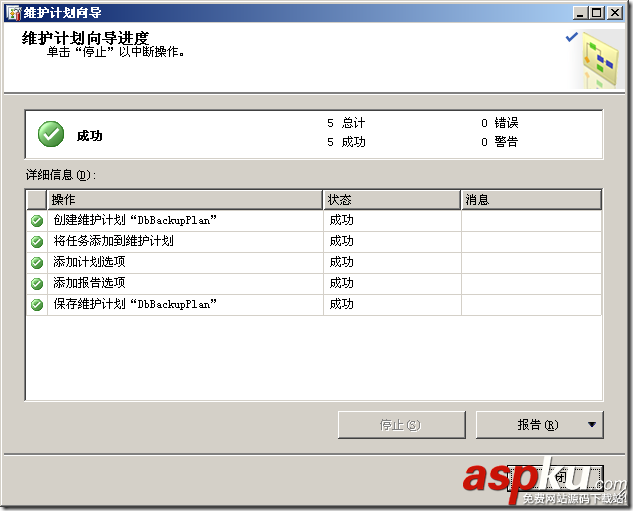The height and width of the screenshot is (511, 633).
Task: Click green status icon for 添加计划选项 row
Action: tap(37, 263)
